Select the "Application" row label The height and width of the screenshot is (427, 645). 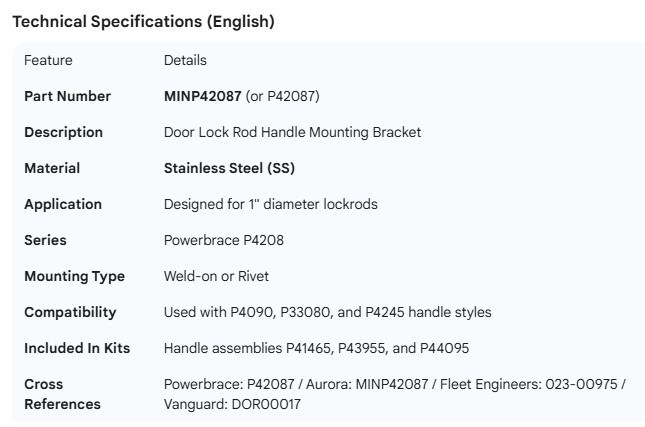coord(63,204)
